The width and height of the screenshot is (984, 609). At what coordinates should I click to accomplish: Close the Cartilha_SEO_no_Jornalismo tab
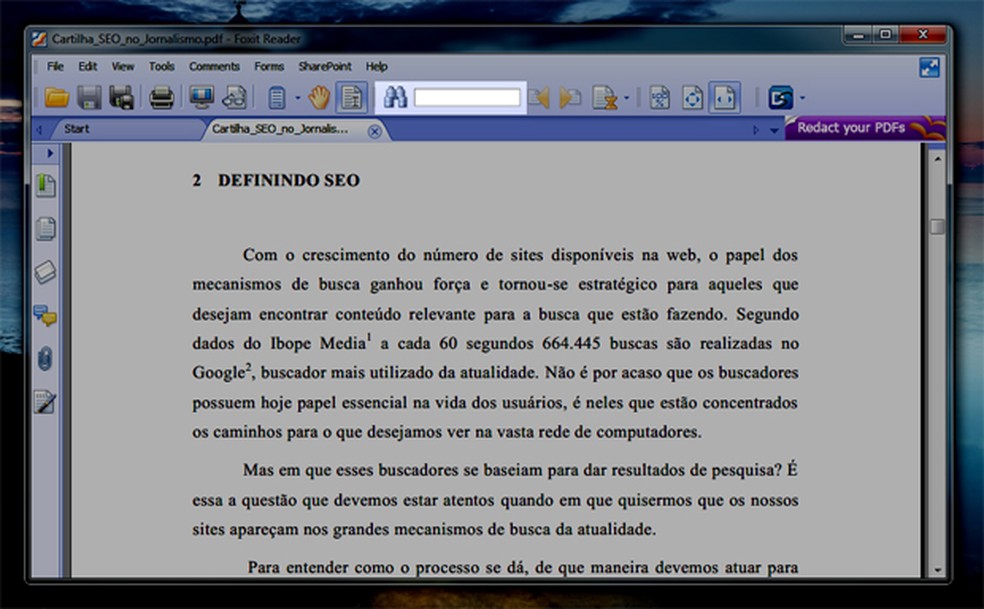click(374, 130)
